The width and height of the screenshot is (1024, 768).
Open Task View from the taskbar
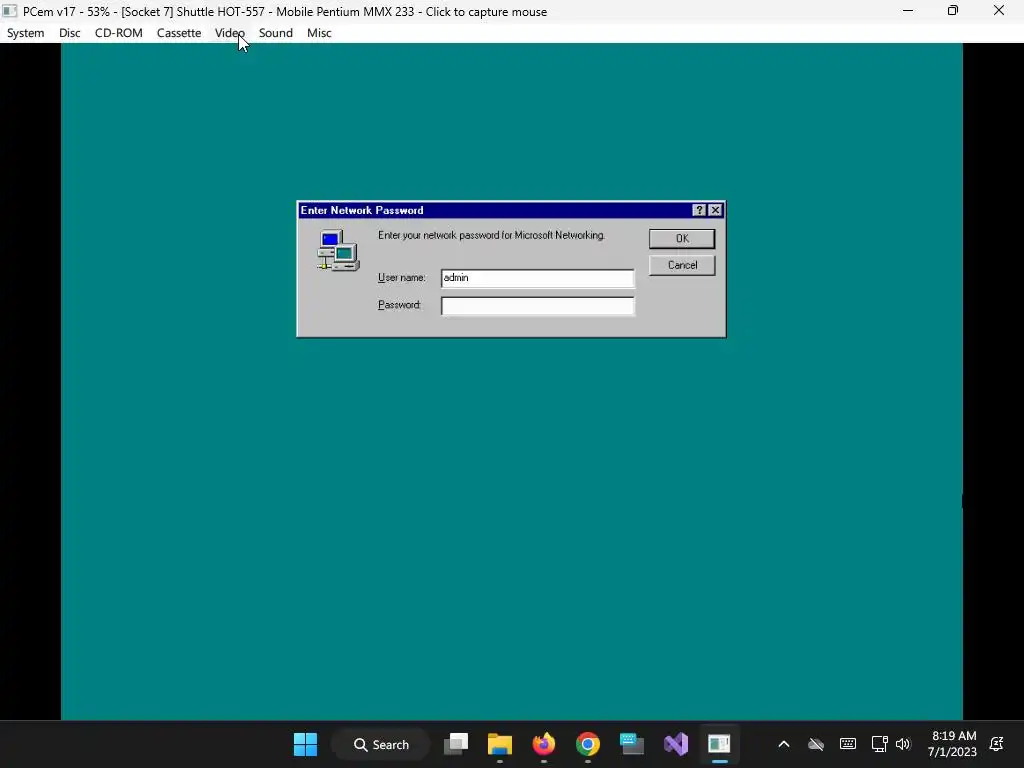[x=456, y=744]
